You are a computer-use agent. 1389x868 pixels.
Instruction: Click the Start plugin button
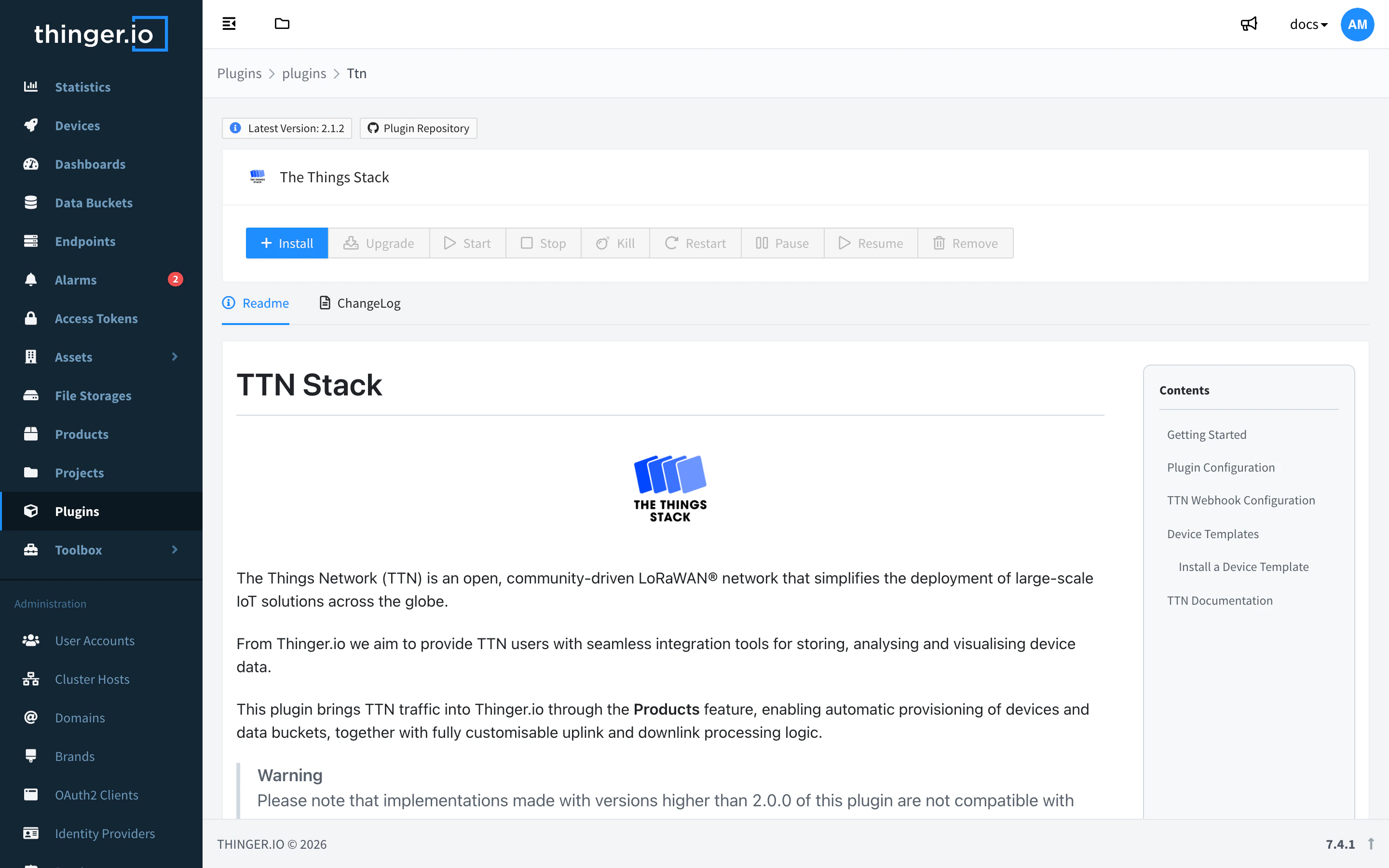[x=467, y=243]
